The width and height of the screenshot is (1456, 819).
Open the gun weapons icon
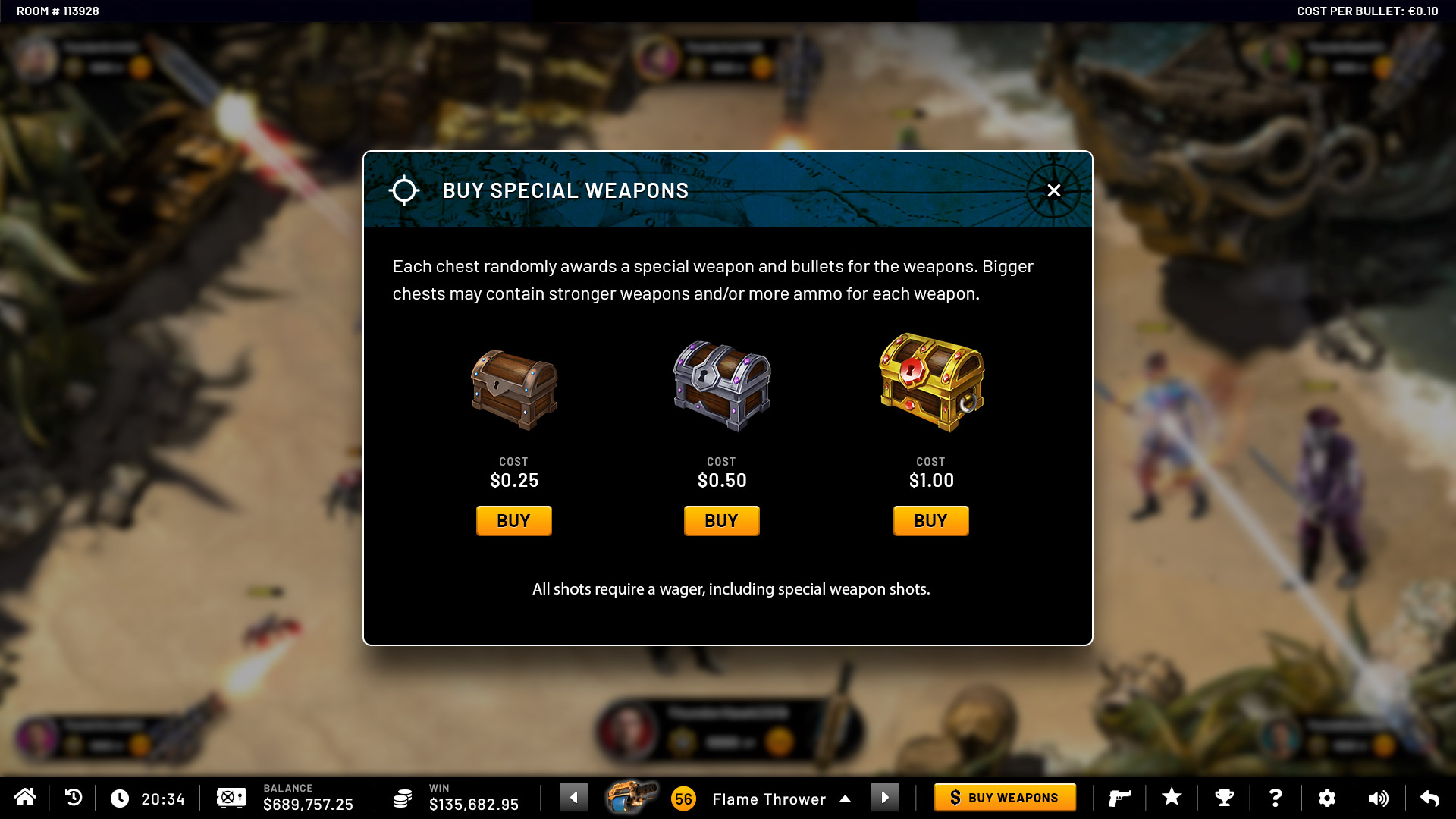point(1119,798)
